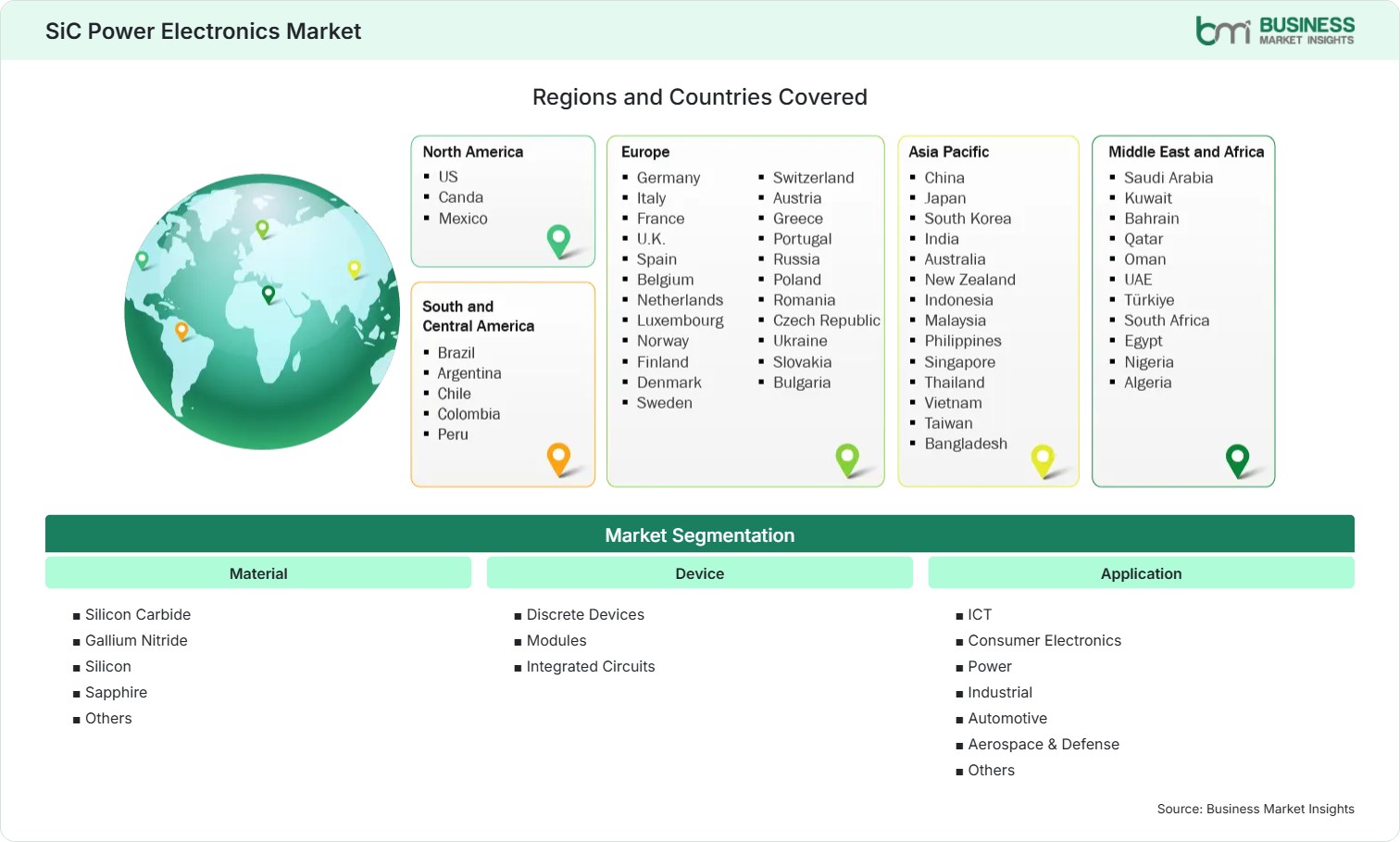Select the Material segmentation header
1400x842 pixels.
point(258,573)
